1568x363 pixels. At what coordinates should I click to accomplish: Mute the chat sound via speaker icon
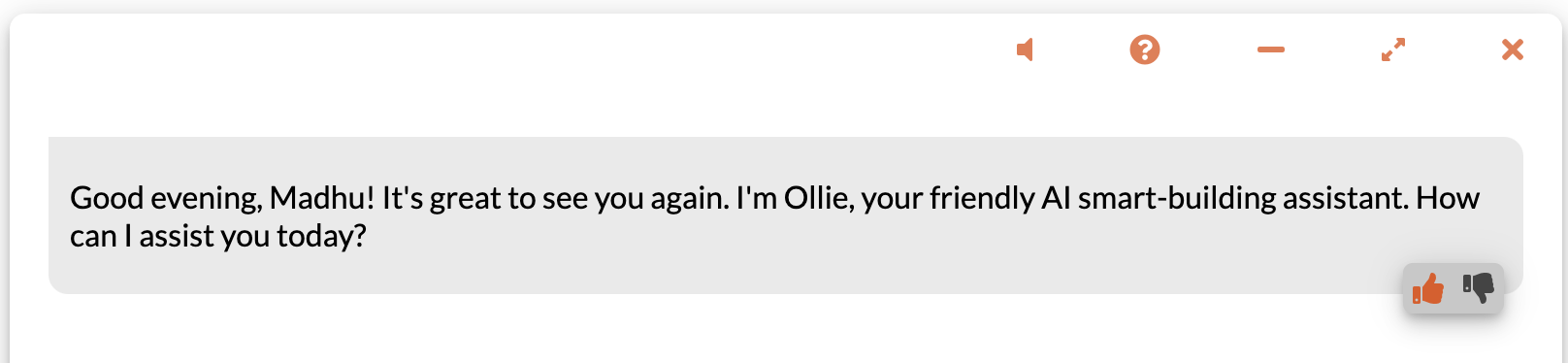click(1025, 49)
